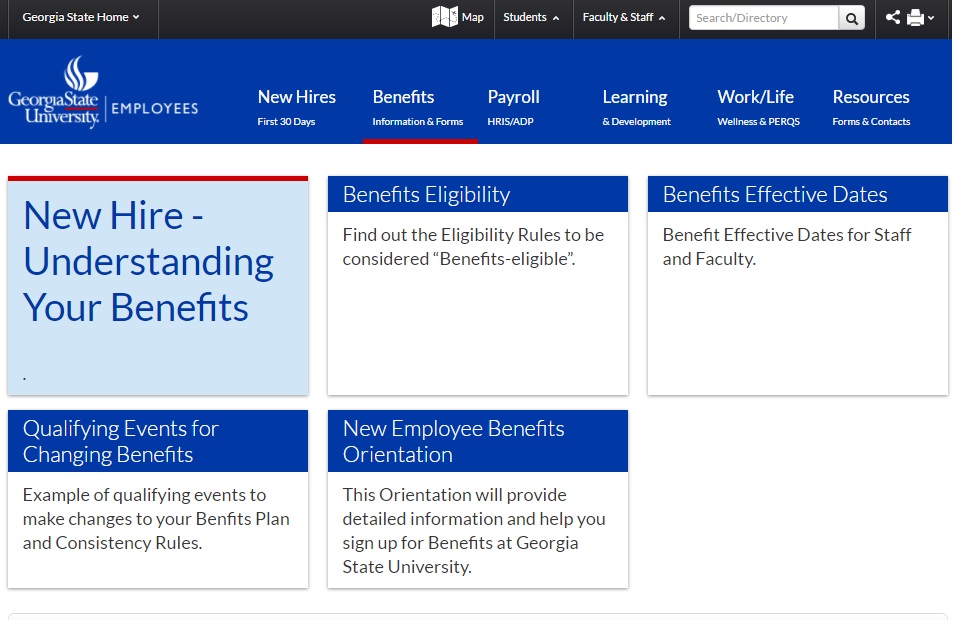Open the New Hires menu
Viewport: 954px width, 620px height.
click(296, 107)
